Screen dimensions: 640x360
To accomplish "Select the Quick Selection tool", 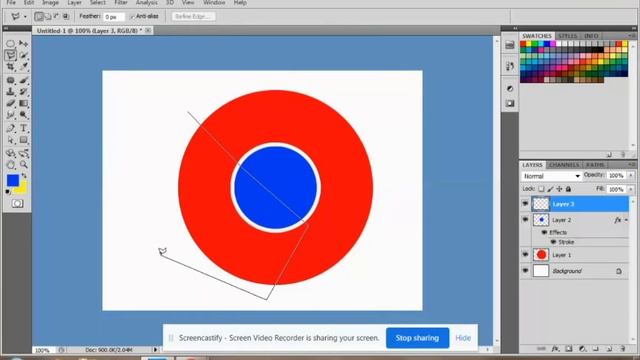I will click(24, 55).
